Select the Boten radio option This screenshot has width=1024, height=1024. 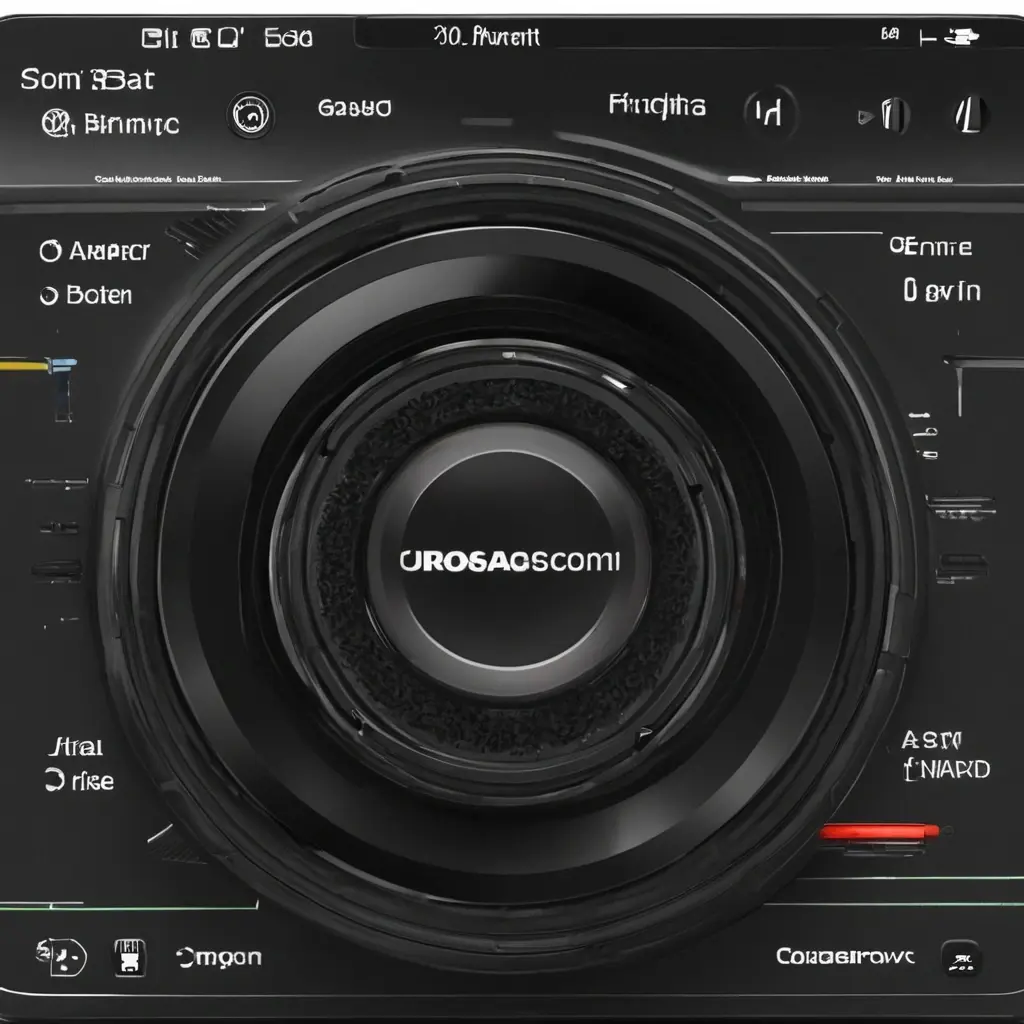[47, 296]
